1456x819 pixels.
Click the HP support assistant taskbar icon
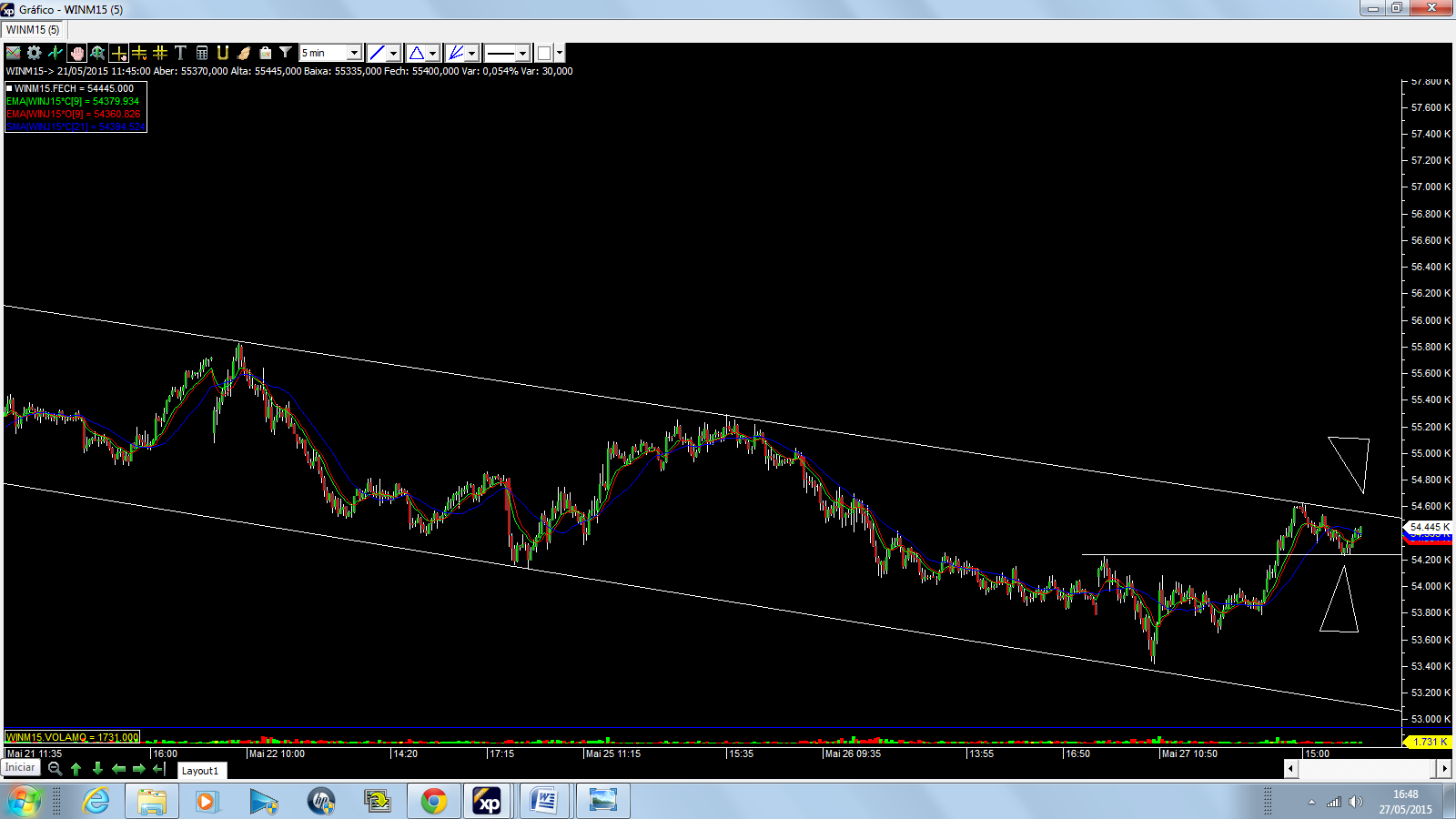pos(320,802)
